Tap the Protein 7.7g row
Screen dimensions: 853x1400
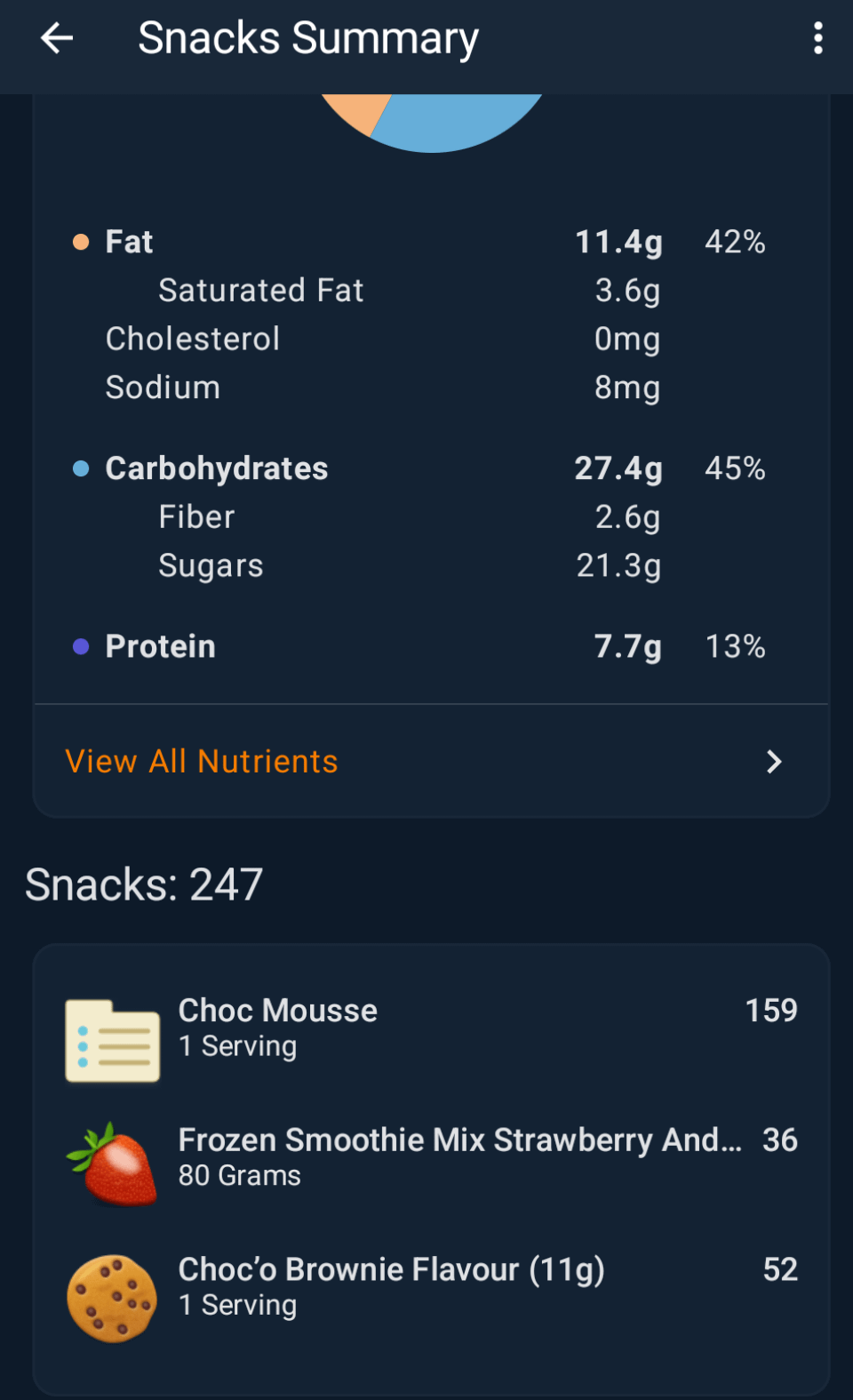418,646
